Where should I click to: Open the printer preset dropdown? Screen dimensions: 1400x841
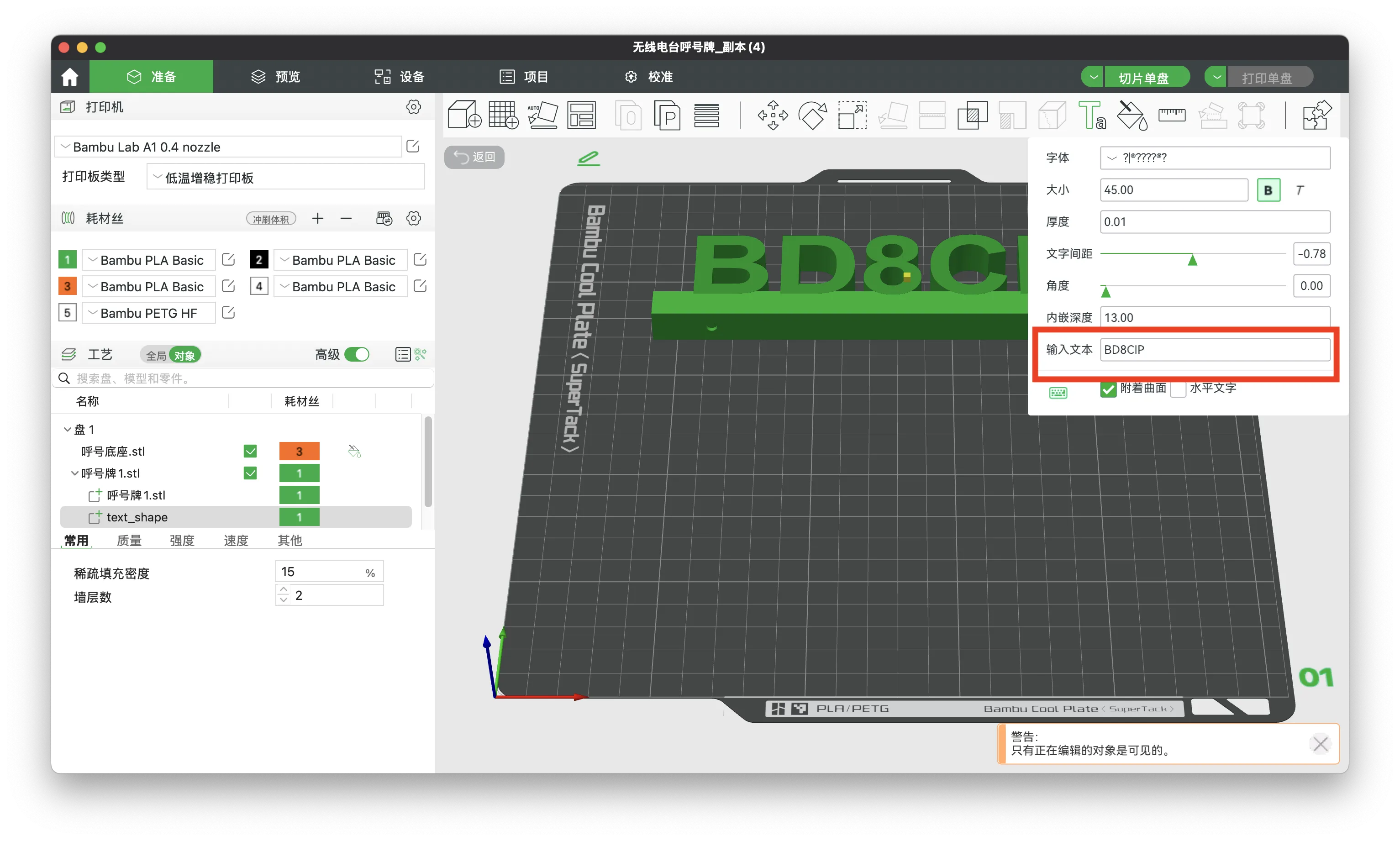228,147
